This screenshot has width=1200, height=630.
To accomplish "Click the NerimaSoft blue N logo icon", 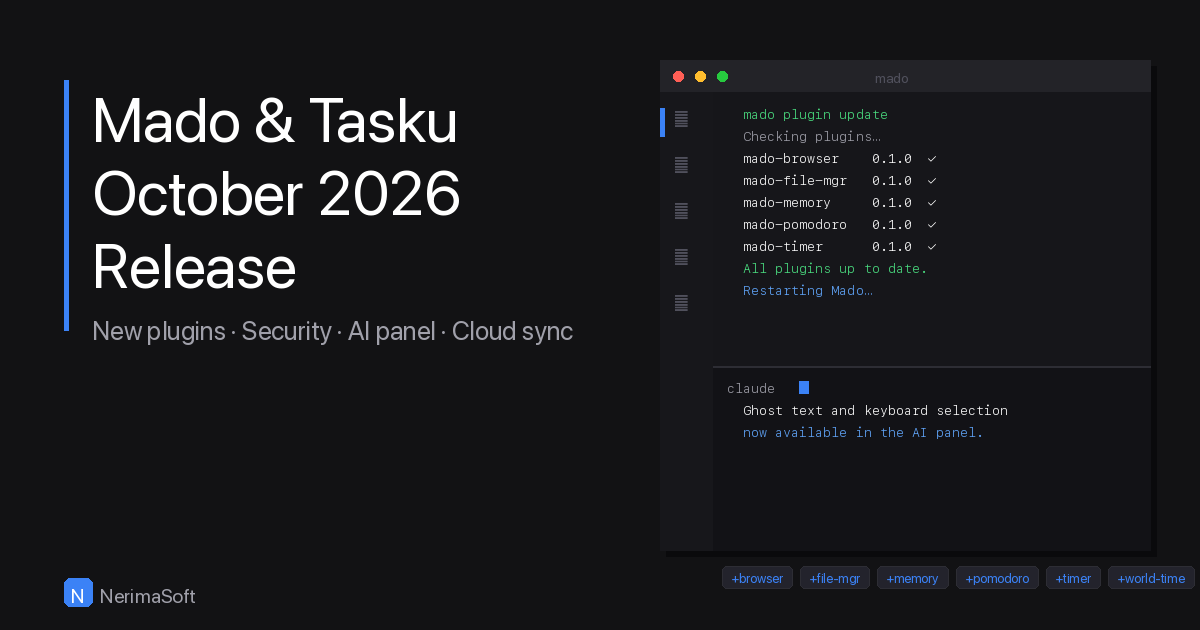I will [78, 593].
